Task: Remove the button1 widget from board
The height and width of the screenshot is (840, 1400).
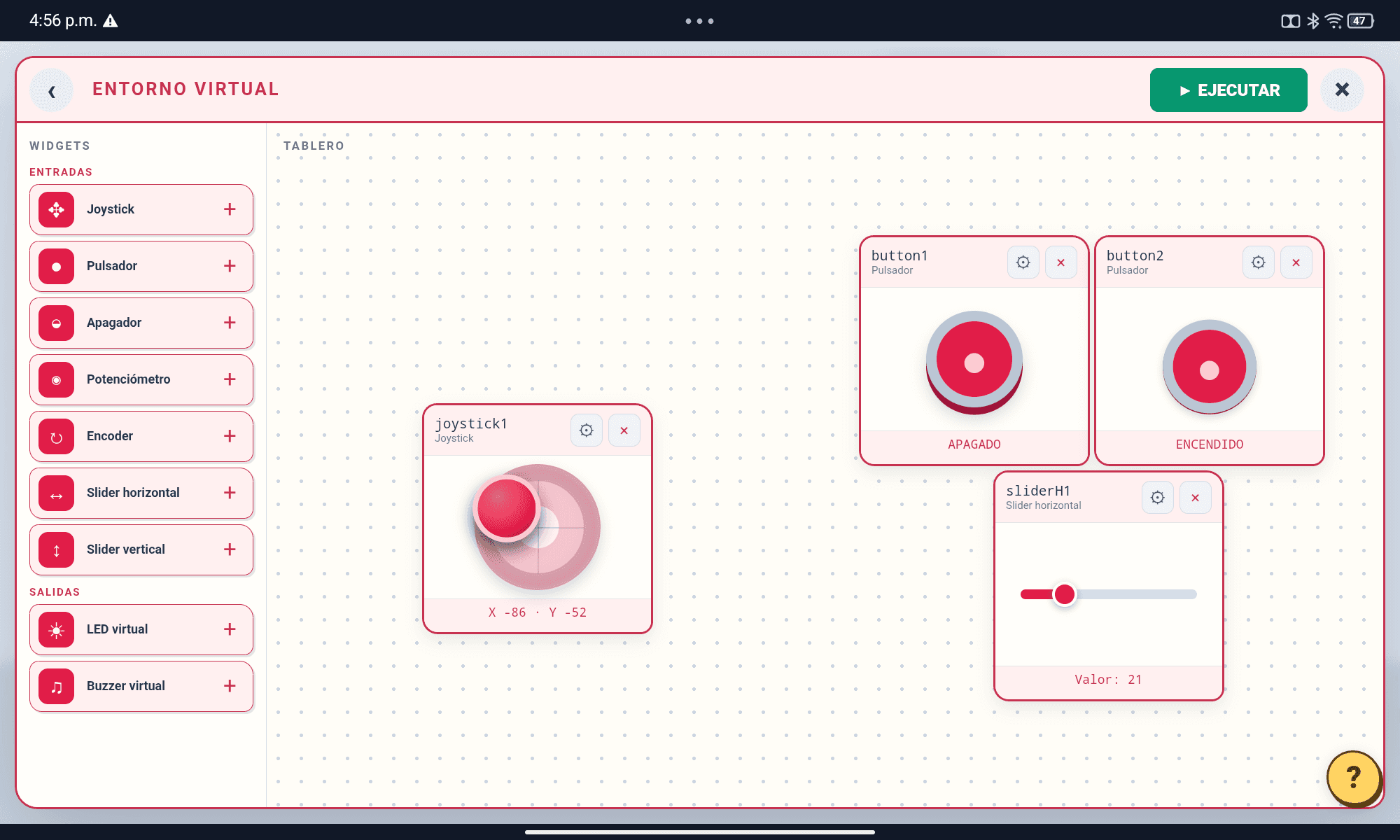Action: click(x=1061, y=262)
